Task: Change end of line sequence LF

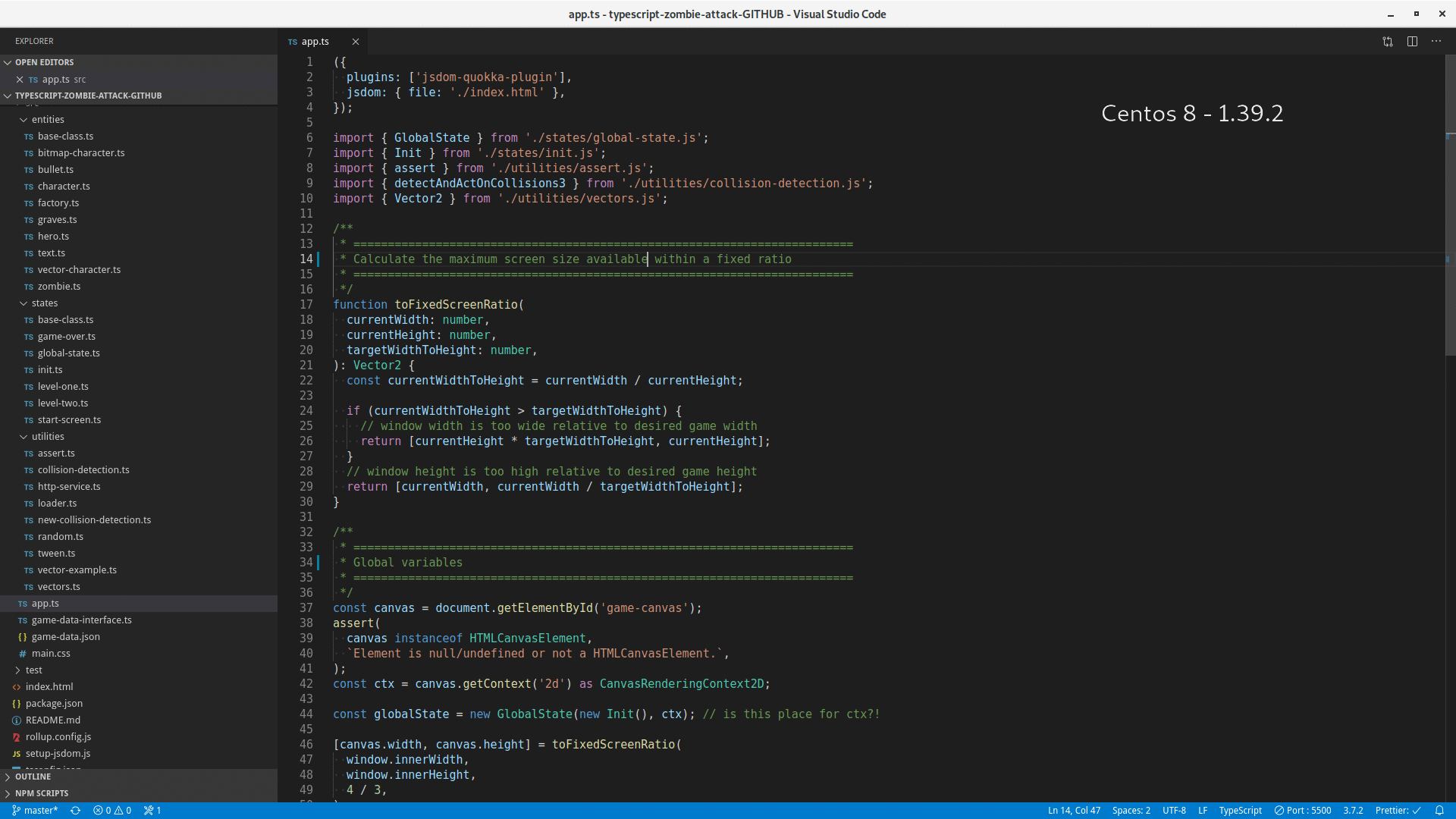Action: click(x=1203, y=811)
